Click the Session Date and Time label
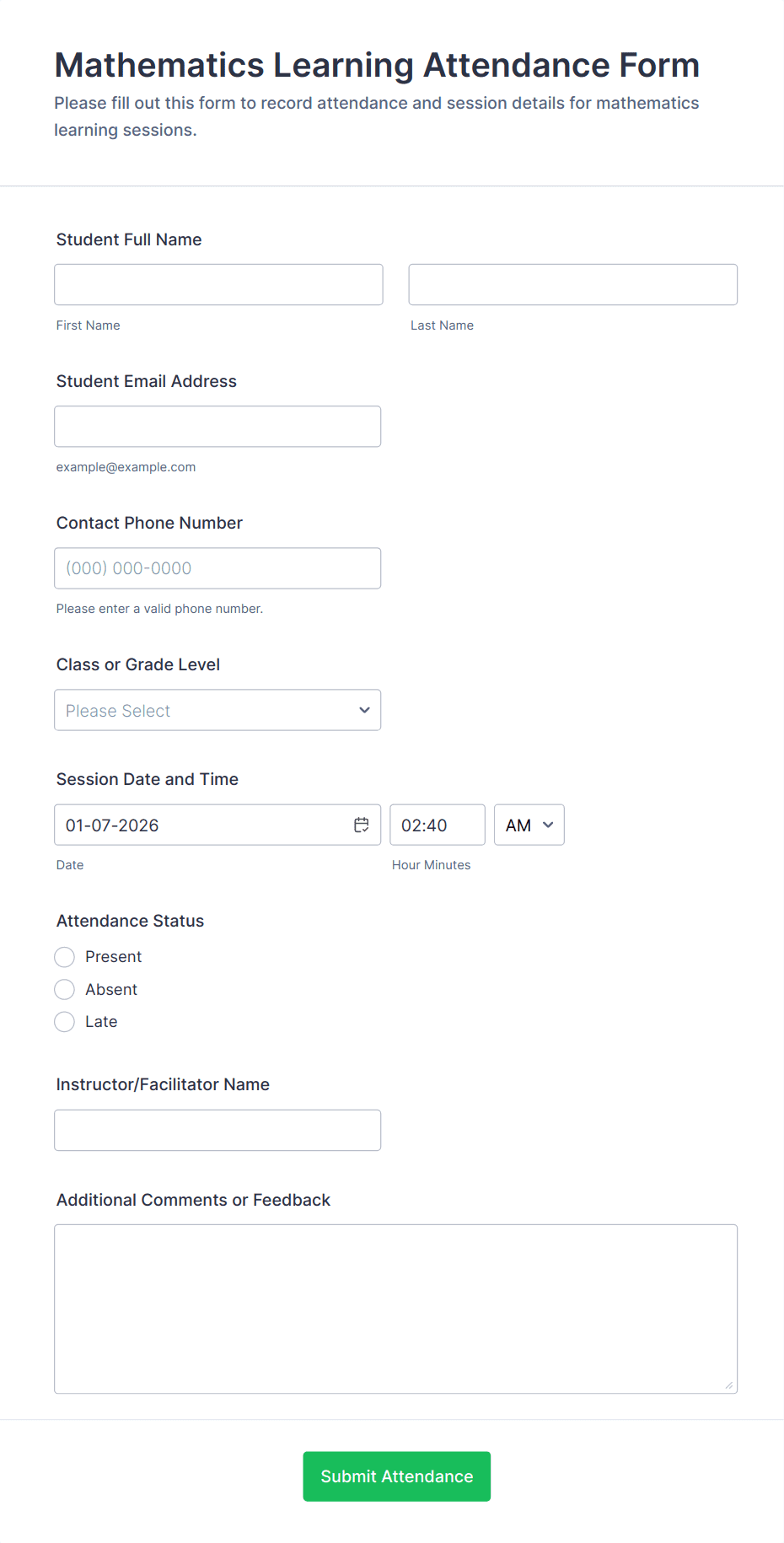Screen dimensions: 784x1543 (148, 779)
